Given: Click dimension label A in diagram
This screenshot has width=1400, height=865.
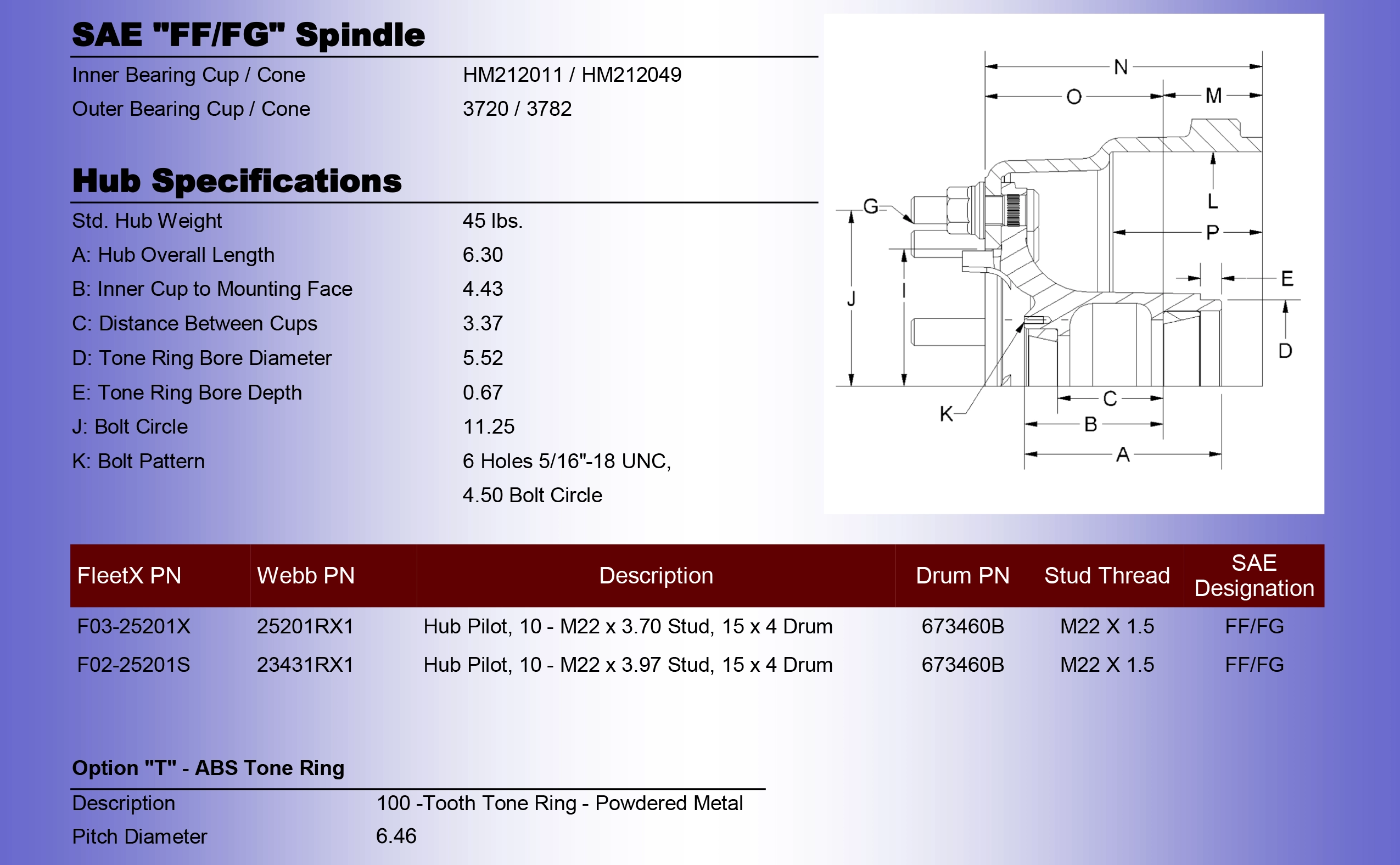Looking at the screenshot, I should click(1123, 455).
